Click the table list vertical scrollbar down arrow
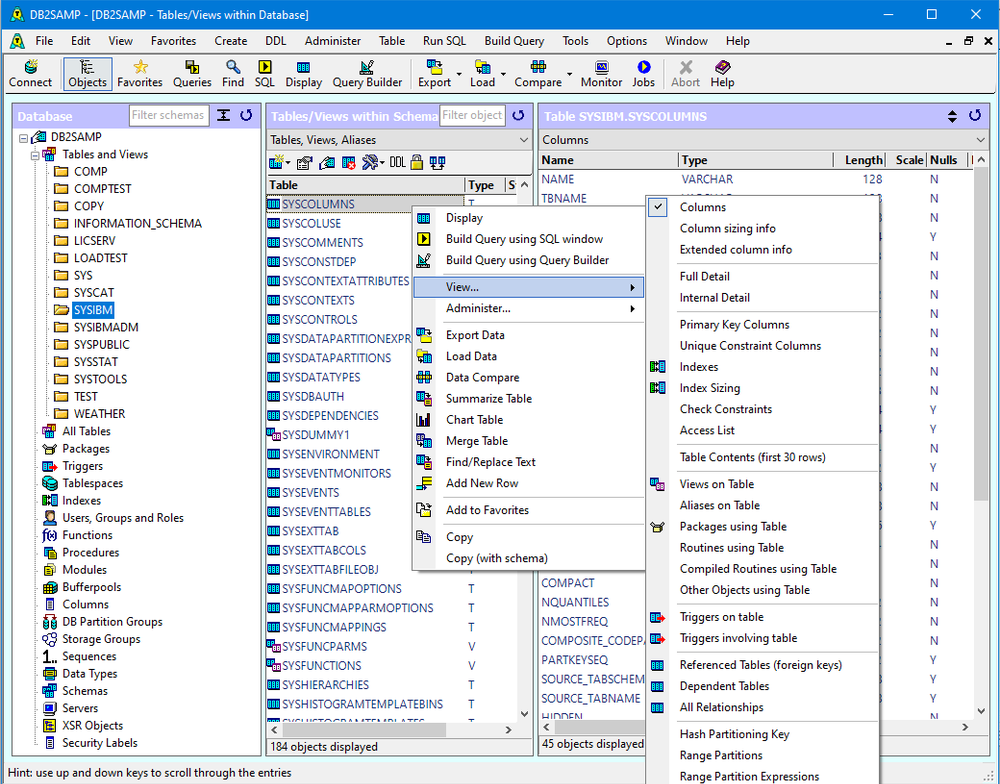The width and height of the screenshot is (1000, 784). pos(524,714)
